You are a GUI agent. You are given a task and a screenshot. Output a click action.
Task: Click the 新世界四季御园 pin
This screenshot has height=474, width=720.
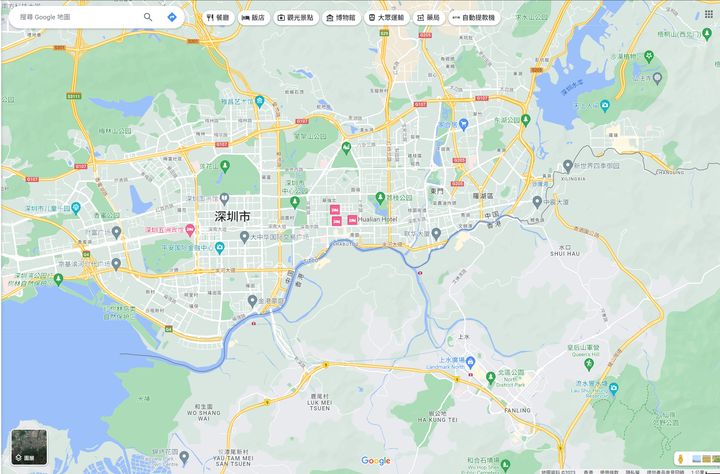(x=568, y=166)
